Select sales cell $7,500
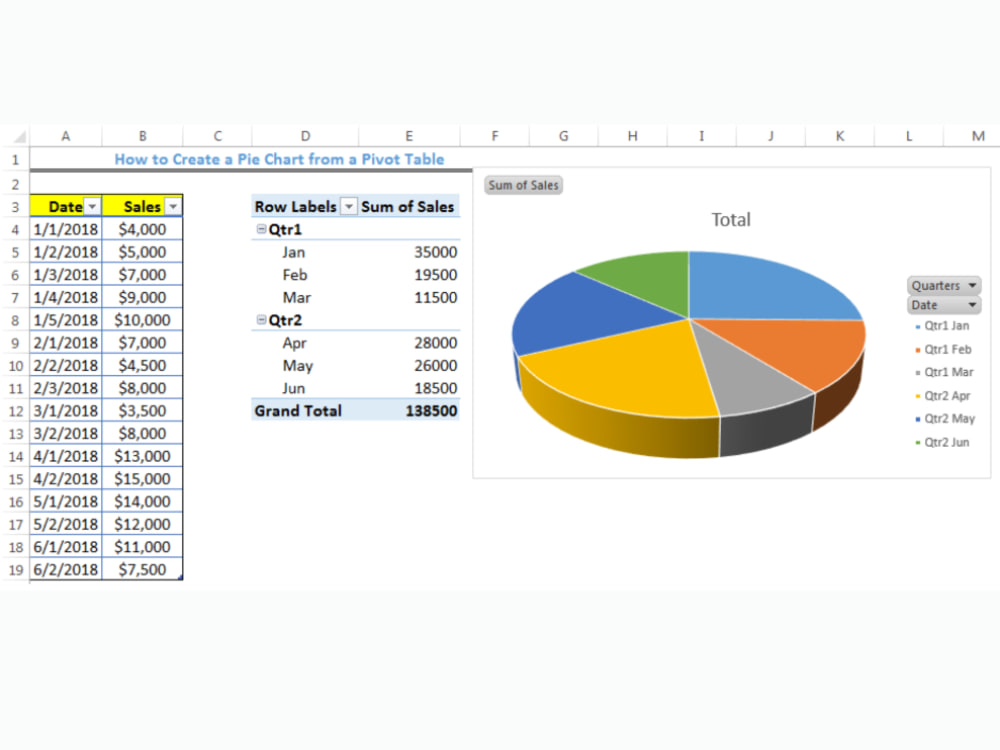 click(x=142, y=570)
